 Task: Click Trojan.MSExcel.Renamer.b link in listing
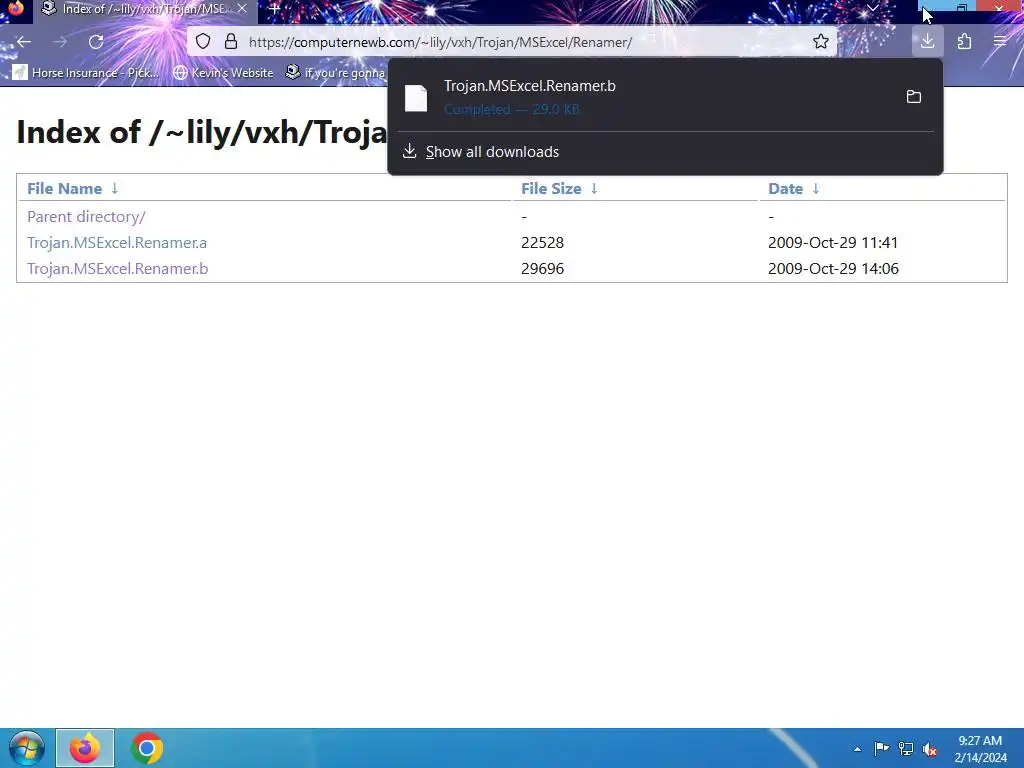coord(118,268)
